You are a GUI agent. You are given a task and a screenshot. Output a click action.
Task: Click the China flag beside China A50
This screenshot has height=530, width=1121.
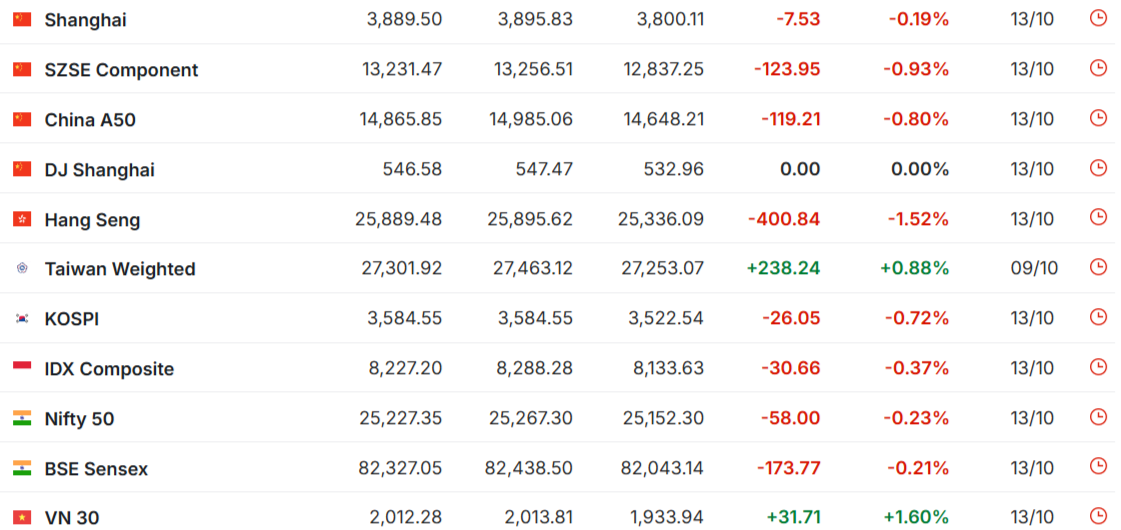point(22,119)
